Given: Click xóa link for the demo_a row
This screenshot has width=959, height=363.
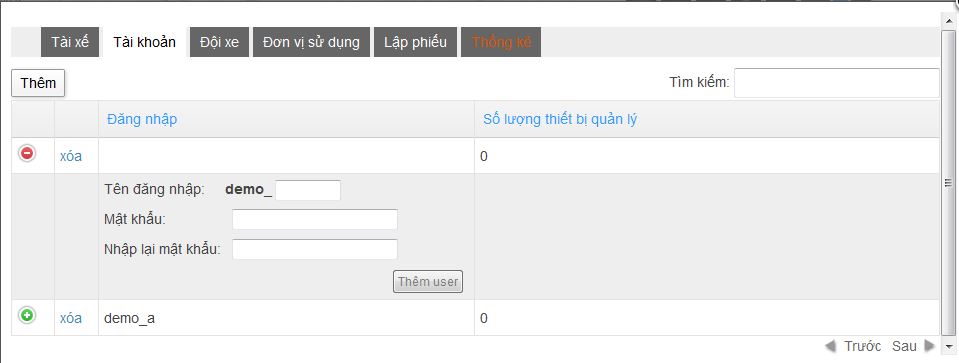Looking at the screenshot, I should click(x=71, y=318).
